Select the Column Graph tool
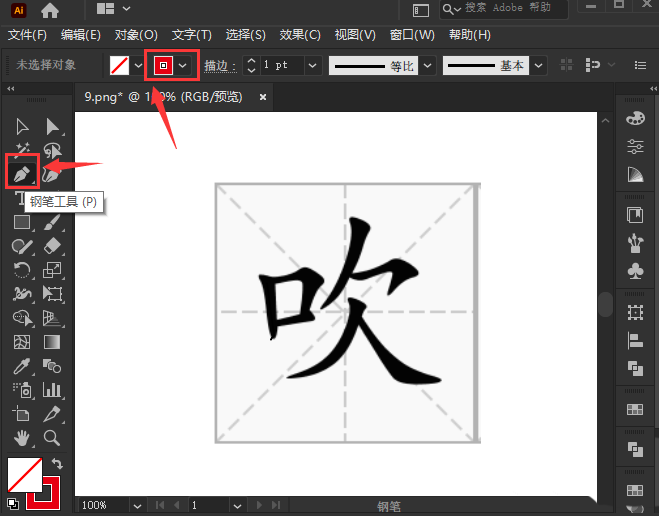659x516 pixels. 52,390
